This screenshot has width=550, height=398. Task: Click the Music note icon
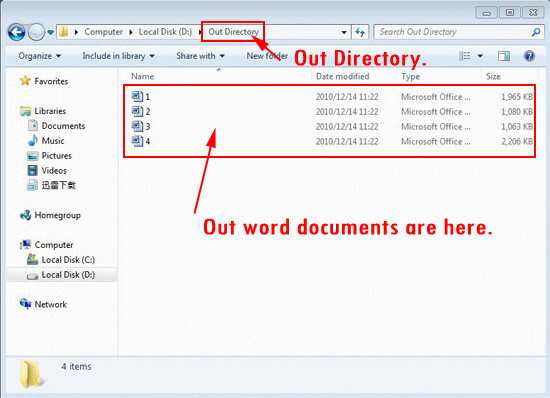click(33, 140)
